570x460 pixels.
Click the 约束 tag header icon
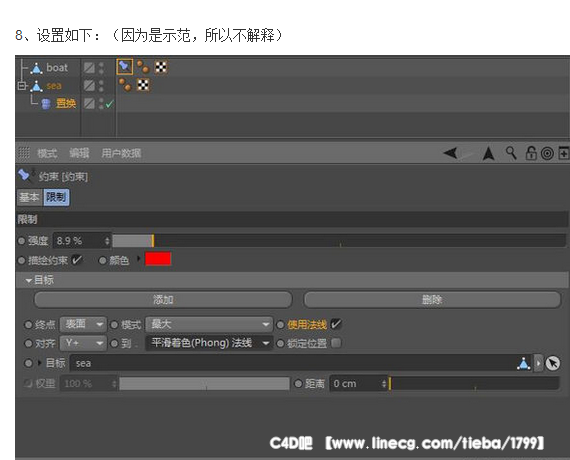(25, 175)
